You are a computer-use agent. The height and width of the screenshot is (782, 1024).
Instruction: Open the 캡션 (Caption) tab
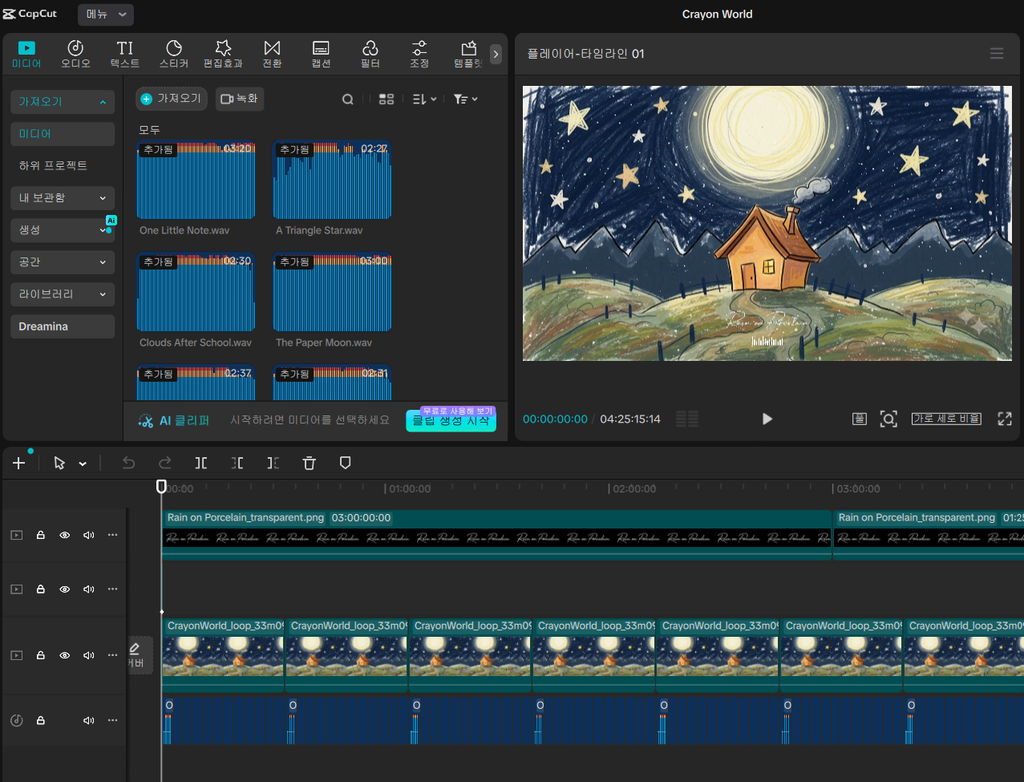coord(321,54)
